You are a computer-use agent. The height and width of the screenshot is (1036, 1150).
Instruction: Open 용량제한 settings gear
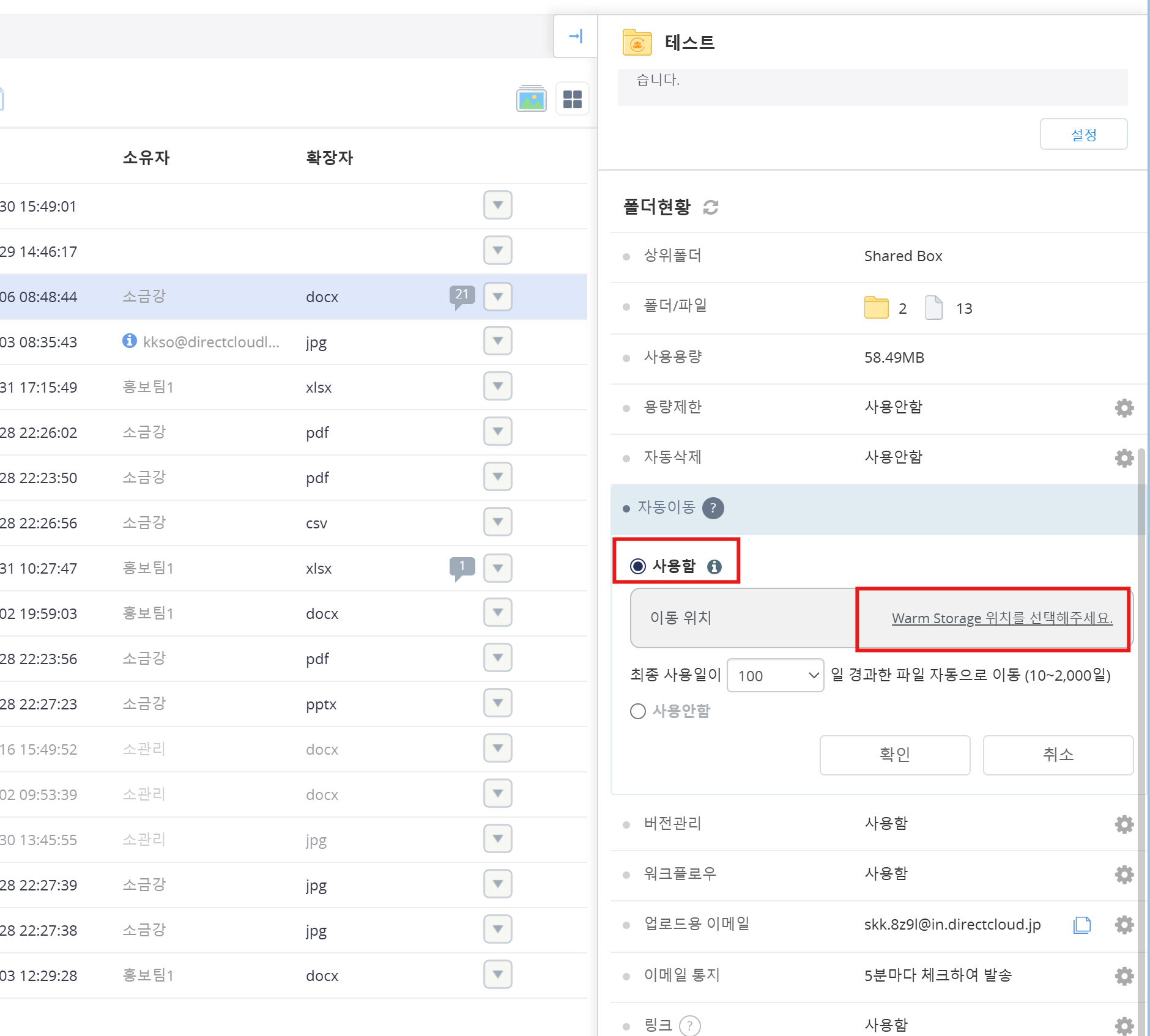1124,408
